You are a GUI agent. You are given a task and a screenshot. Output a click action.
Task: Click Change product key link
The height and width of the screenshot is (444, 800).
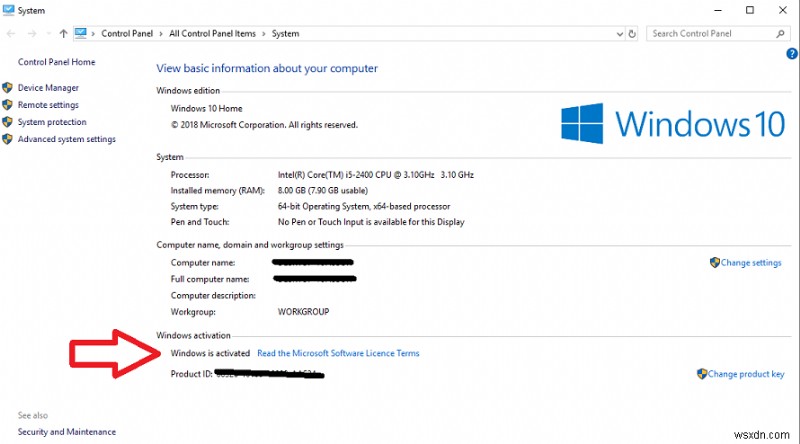pos(746,374)
